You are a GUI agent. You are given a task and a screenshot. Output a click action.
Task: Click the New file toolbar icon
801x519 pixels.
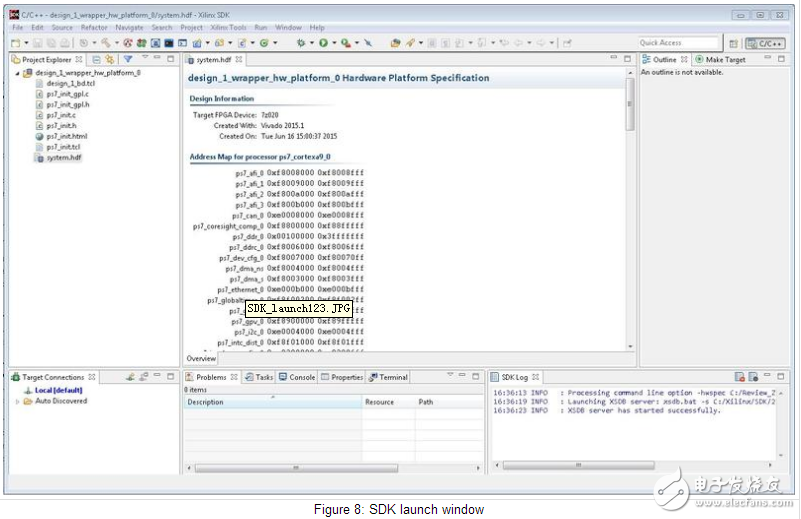pos(15,43)
